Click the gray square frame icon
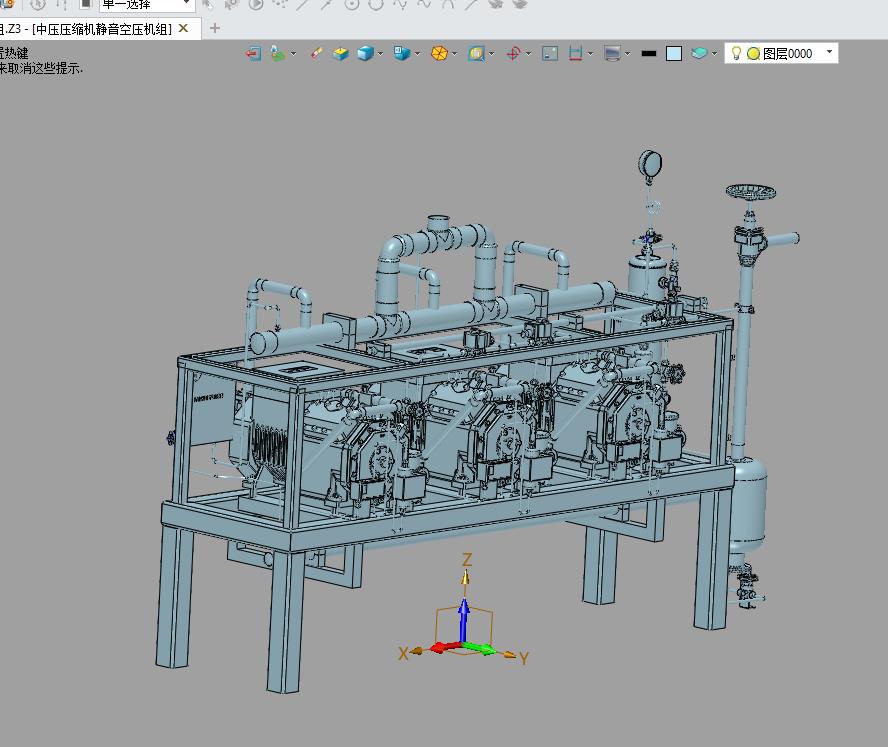The image size is (888, 747). (x=550, y=54)
